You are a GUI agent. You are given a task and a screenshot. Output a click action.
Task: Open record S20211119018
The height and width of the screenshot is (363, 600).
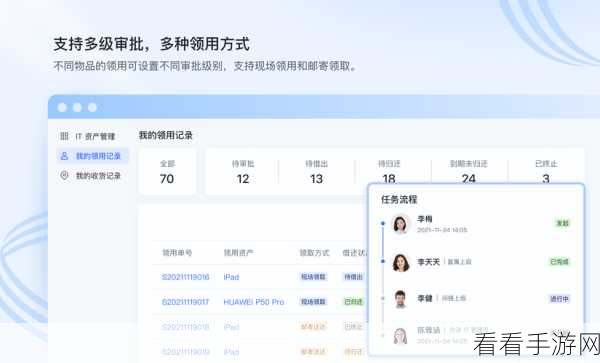[186, 327]
